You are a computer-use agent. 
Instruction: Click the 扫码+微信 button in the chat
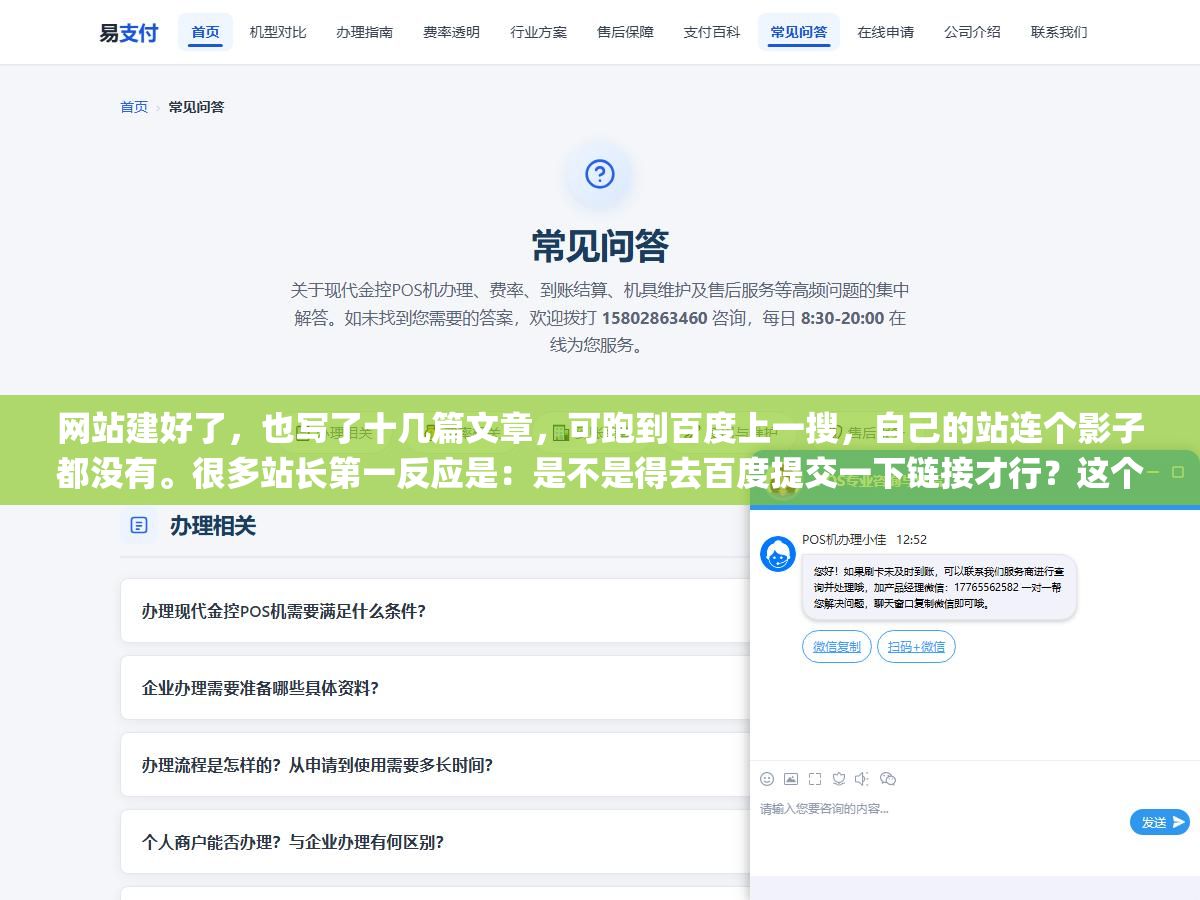tap(916, 647)
